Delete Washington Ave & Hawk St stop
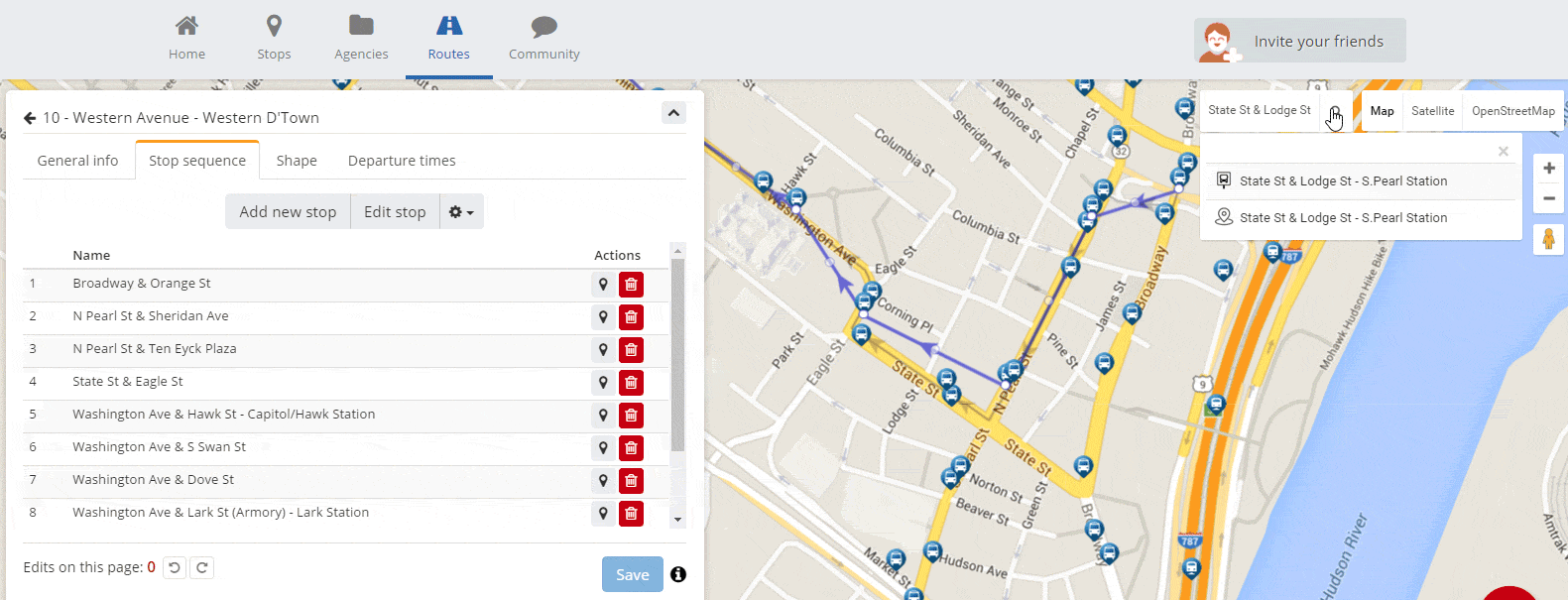Viewport: 1568px width, 600px height. (x=631, y=416)
